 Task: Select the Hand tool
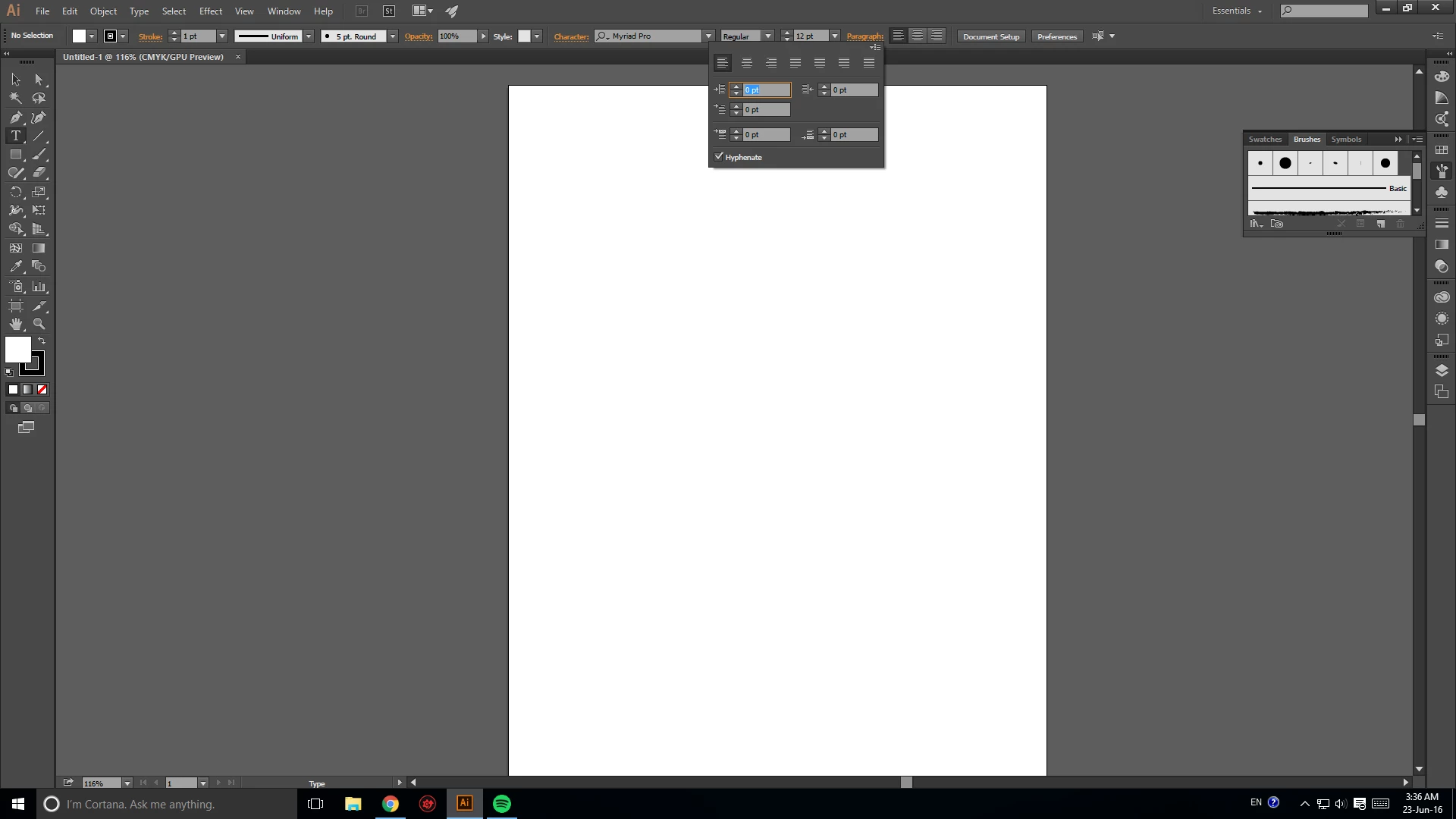pyautogui.click(x=15, y=324)
